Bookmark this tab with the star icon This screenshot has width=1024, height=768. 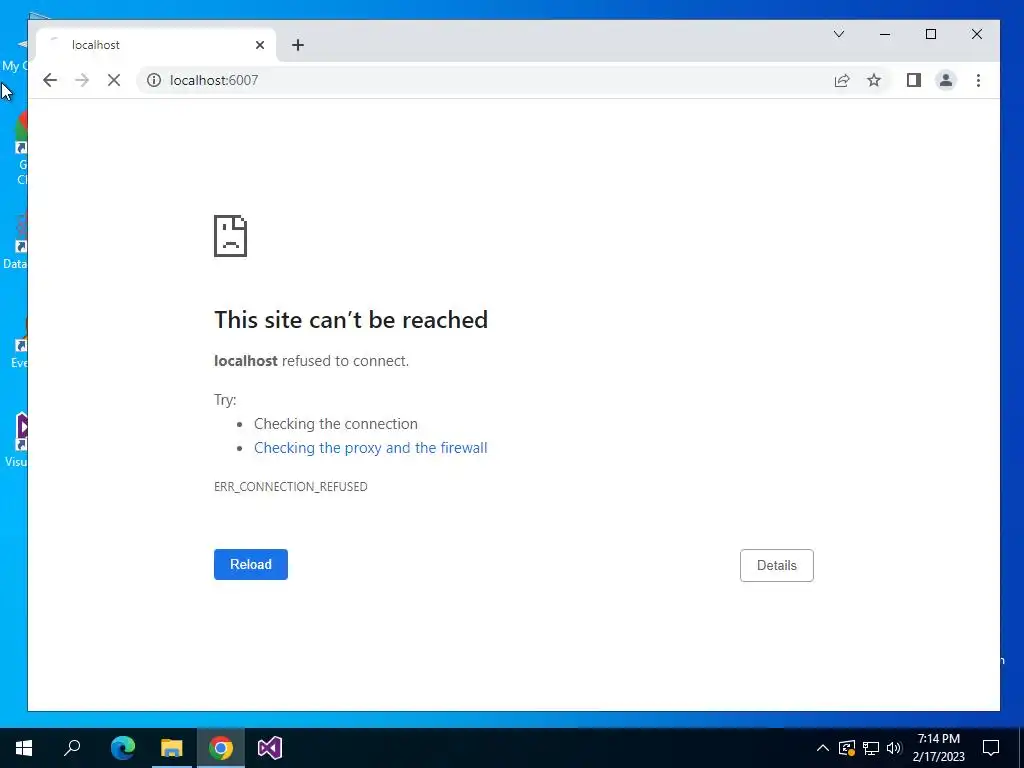tap(874, 80)
